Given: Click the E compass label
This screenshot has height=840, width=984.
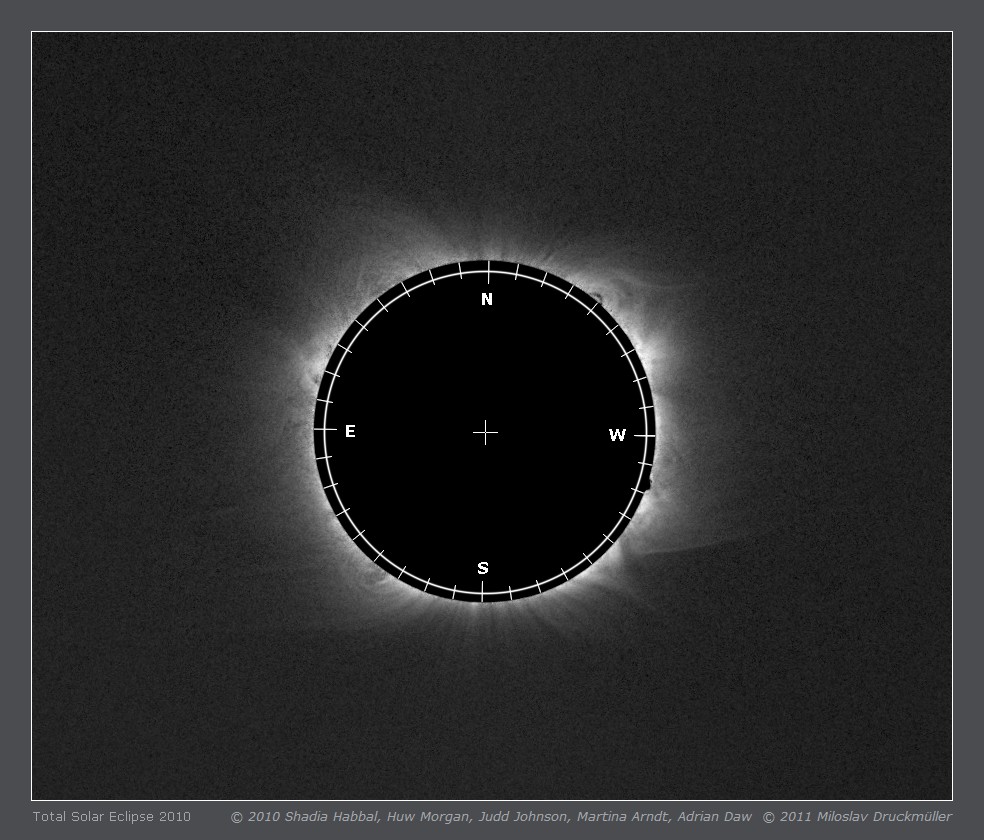Looking at the screenshot, I should pos(350,432).
